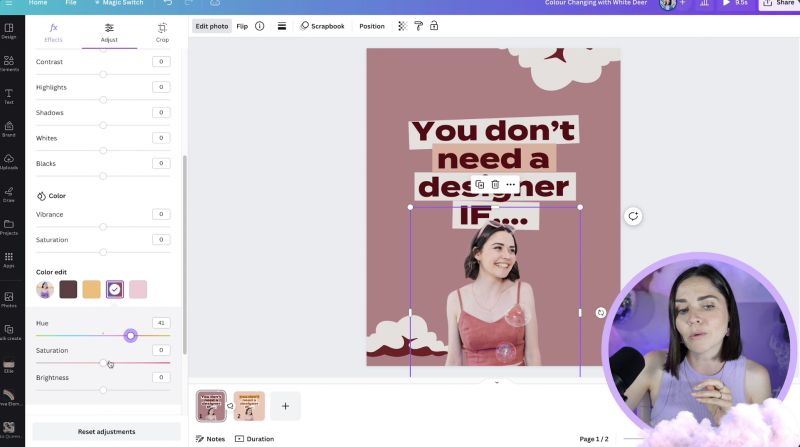Apply the Scrapbook style

[322, 26]
